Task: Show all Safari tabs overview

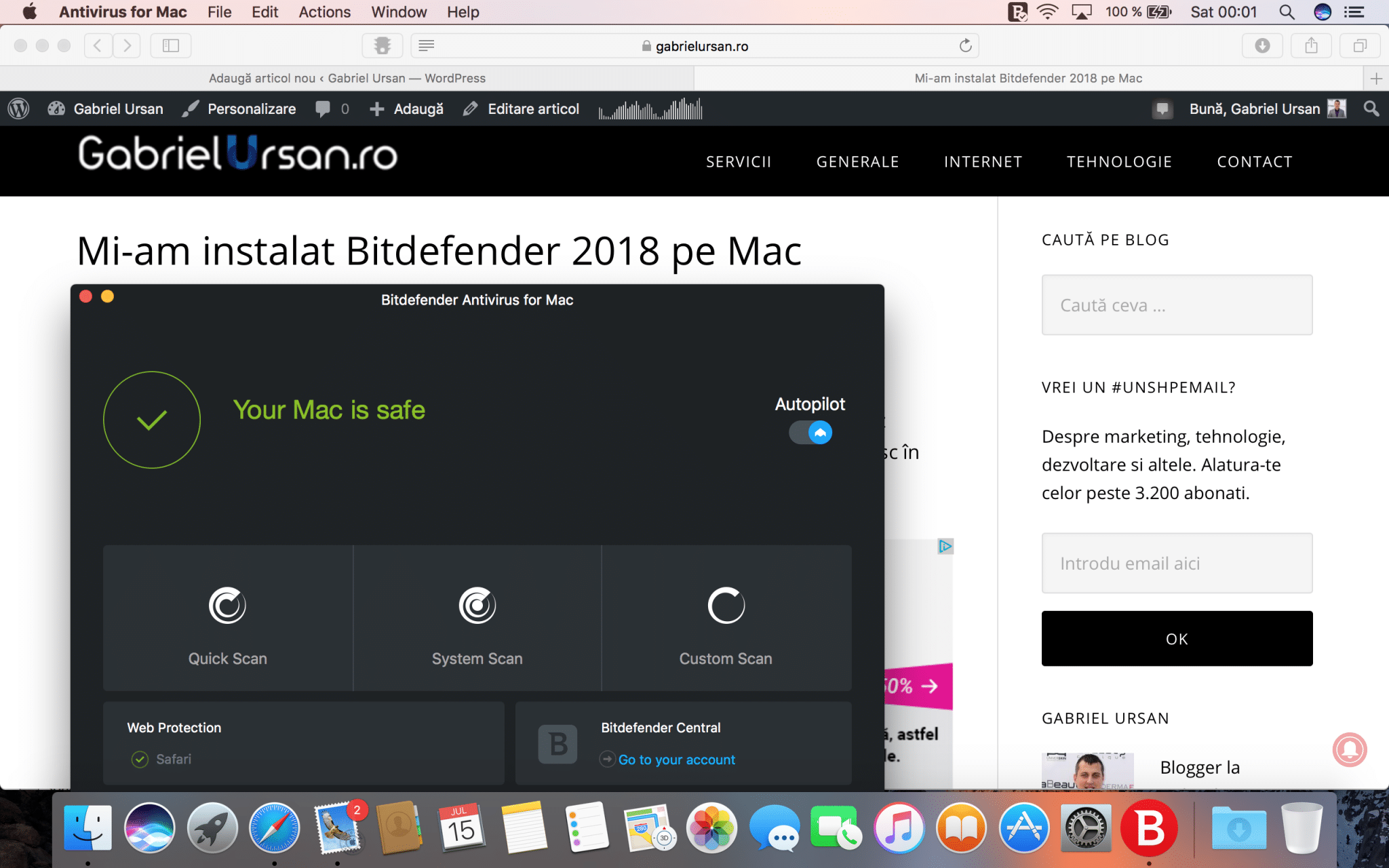Action: (x=1360, y=45)
